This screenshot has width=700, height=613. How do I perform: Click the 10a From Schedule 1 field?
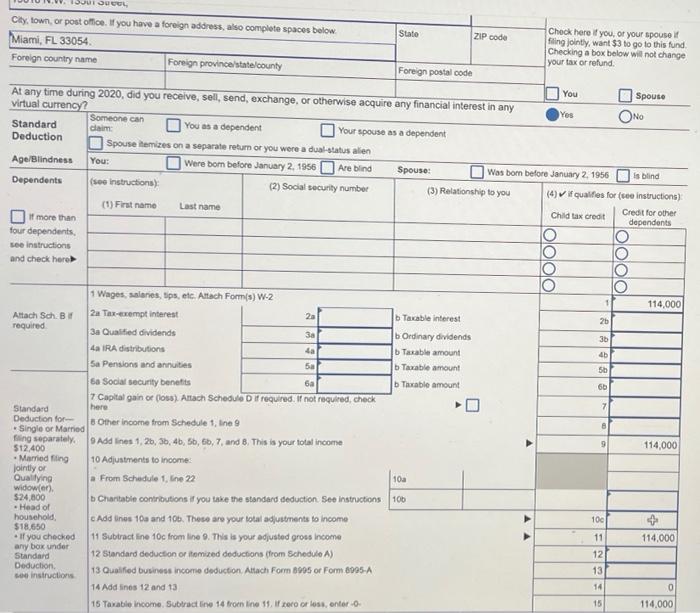click(x=499, y=480)
